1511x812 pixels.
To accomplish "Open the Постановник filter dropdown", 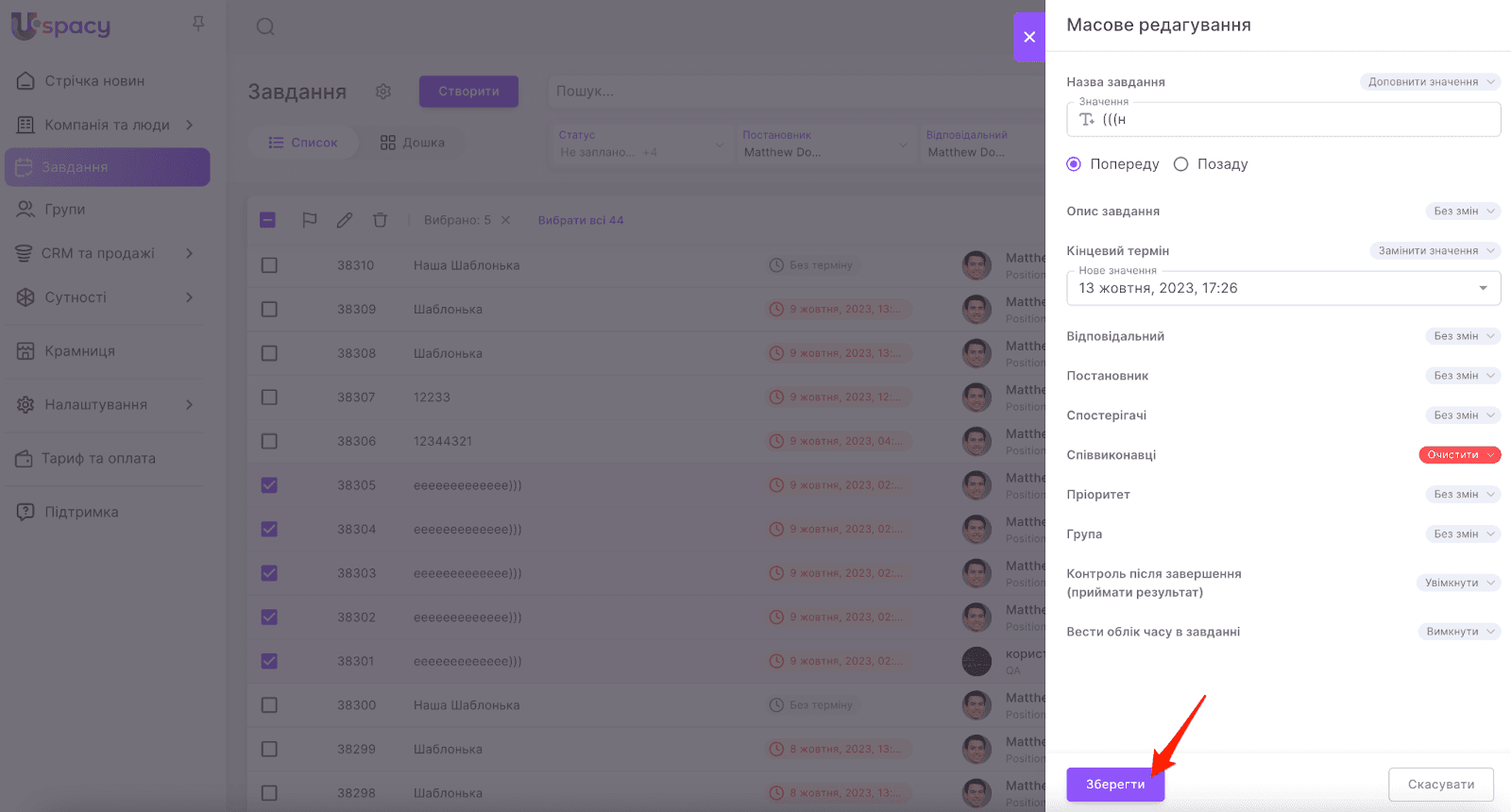I will click(826, 144).
